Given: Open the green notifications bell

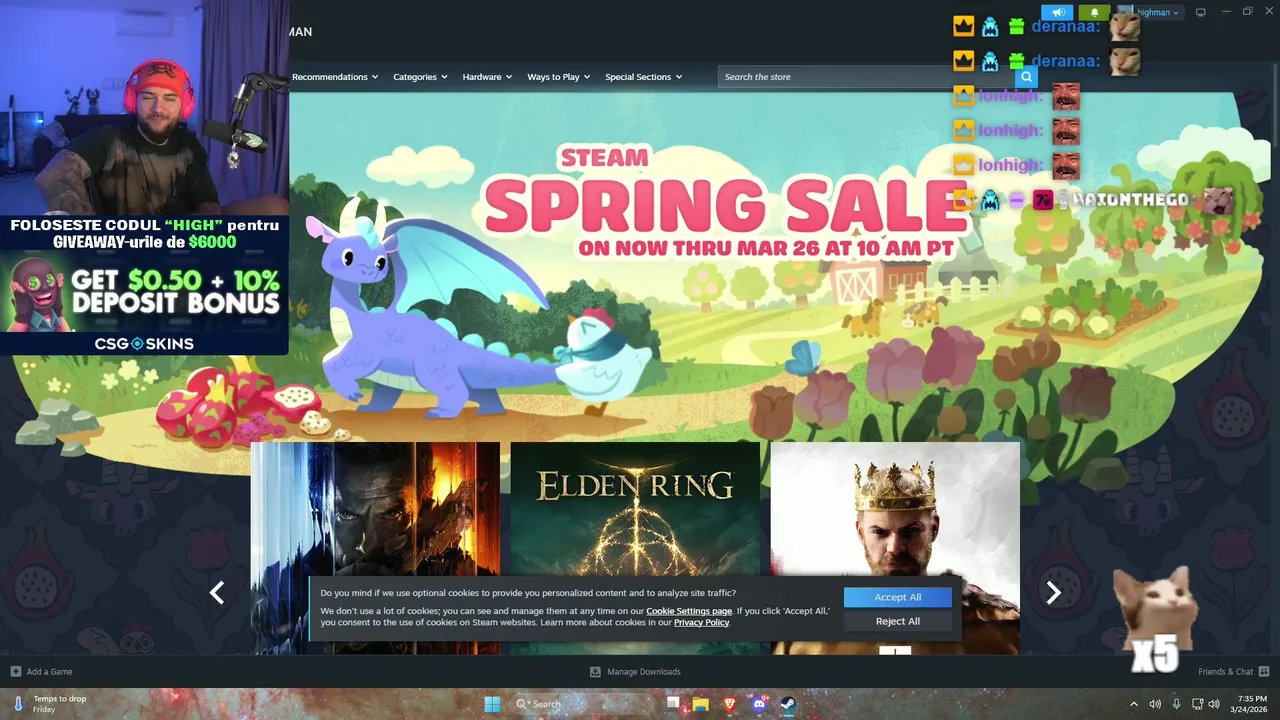Looking at the screenshot, I should tap(1094, 13).
